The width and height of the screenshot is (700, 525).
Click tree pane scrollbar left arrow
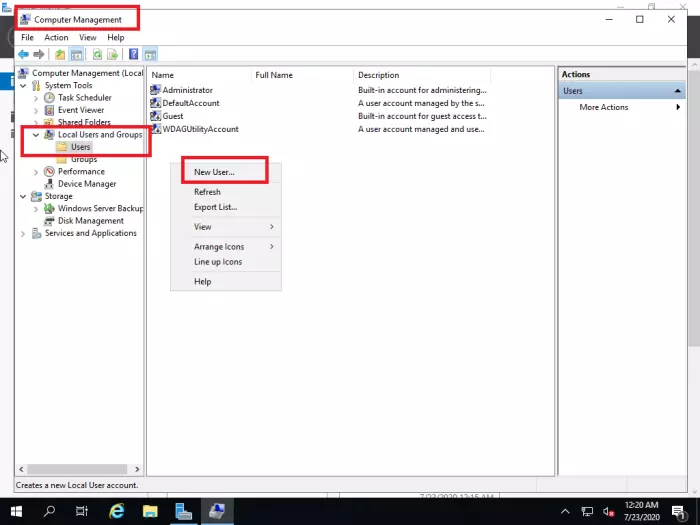point(21,469)
